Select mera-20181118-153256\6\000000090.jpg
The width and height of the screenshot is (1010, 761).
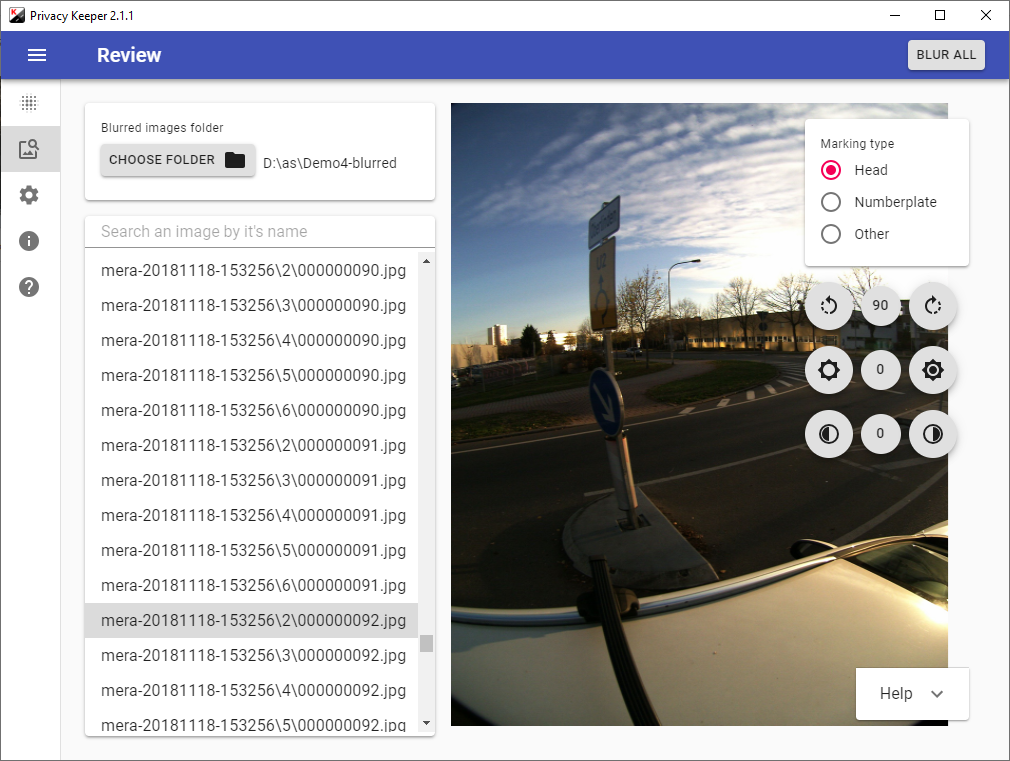point(252,410)
